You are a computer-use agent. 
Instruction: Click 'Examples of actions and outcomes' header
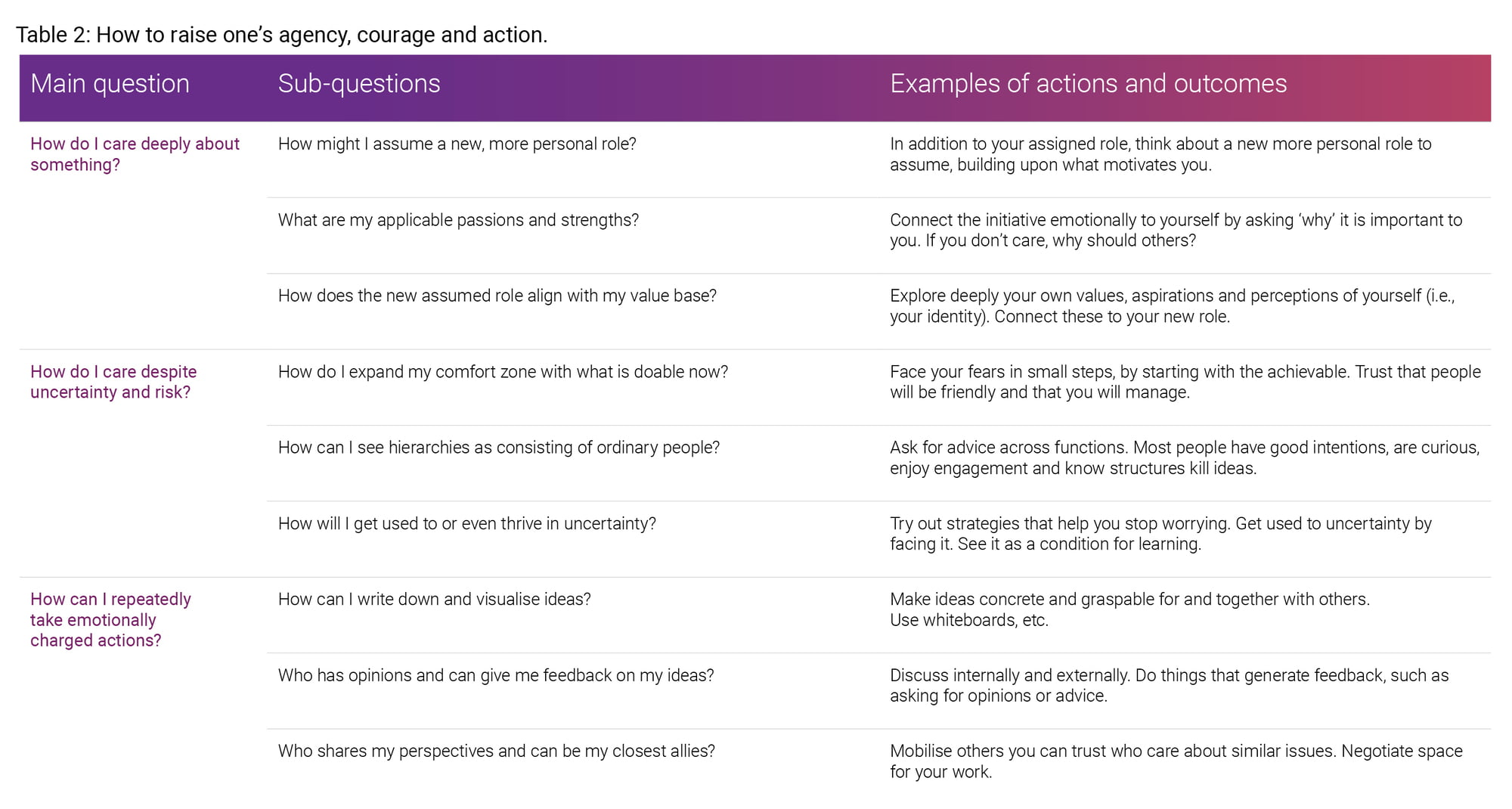point(1088,83)
